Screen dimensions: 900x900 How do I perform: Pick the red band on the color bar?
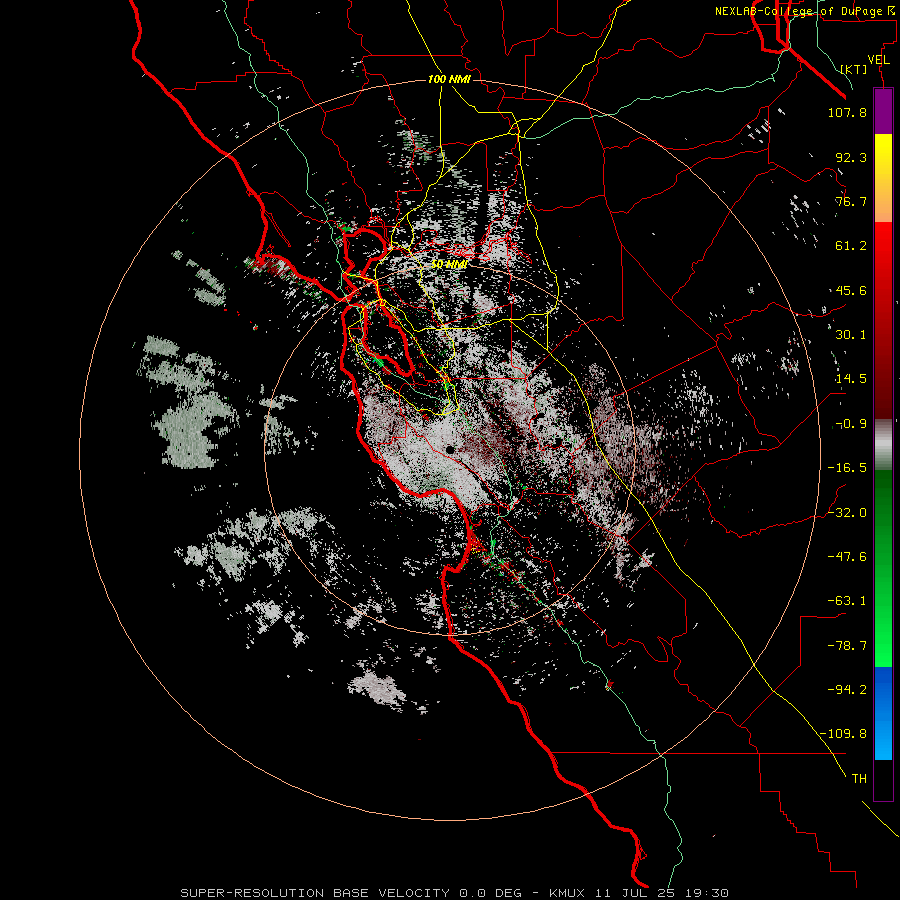(x=883, y=320)
